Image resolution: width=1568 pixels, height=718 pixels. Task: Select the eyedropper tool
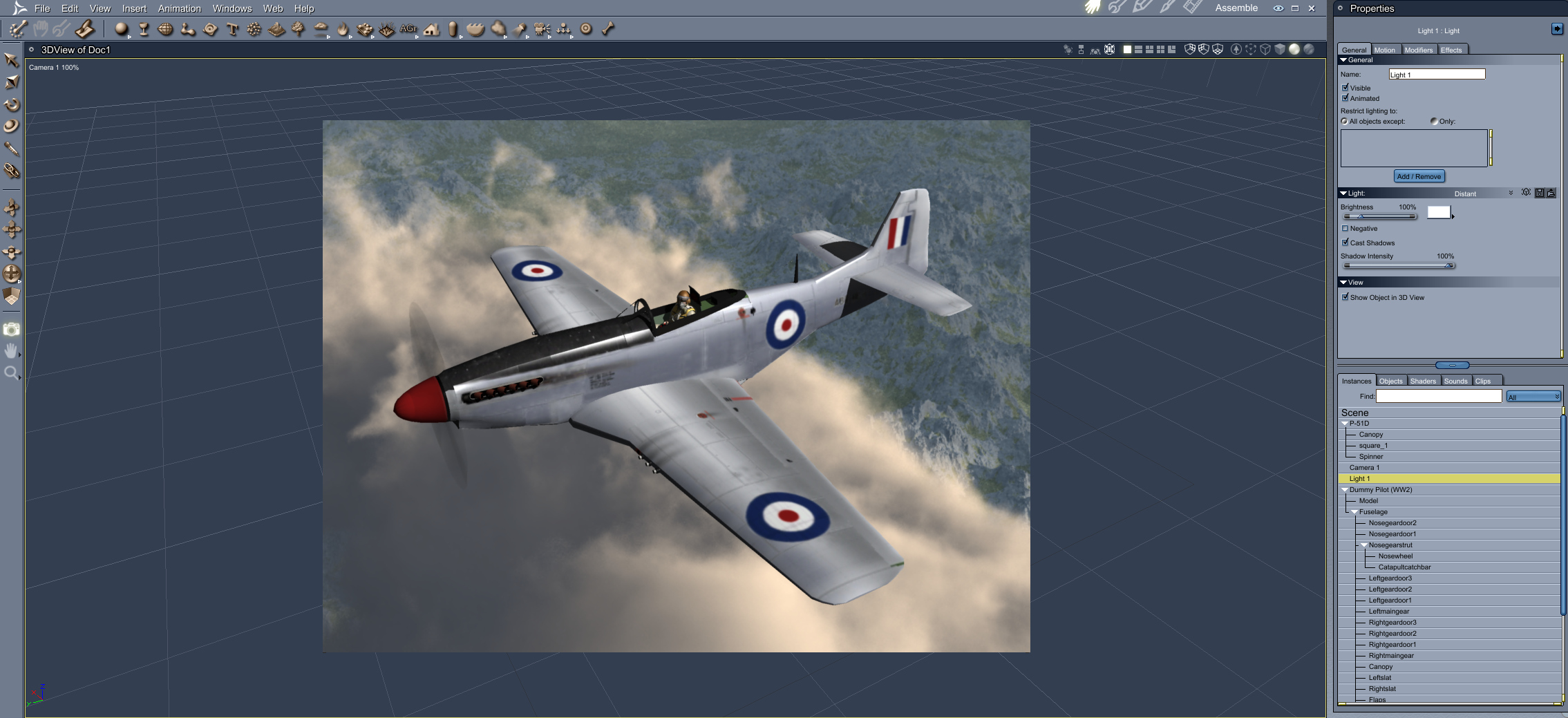point(11,149)
